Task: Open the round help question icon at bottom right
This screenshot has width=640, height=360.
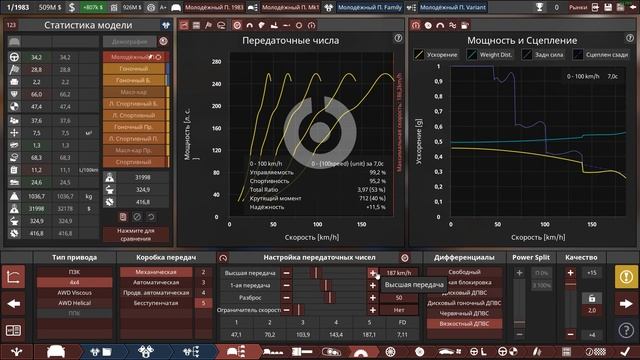Action: [626, 330]
